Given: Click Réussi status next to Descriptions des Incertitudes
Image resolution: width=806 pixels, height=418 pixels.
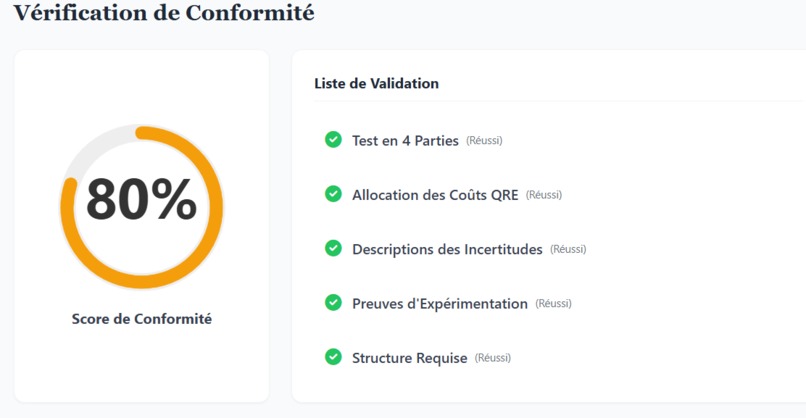Looking at the screenshot, I should point(568,249).
